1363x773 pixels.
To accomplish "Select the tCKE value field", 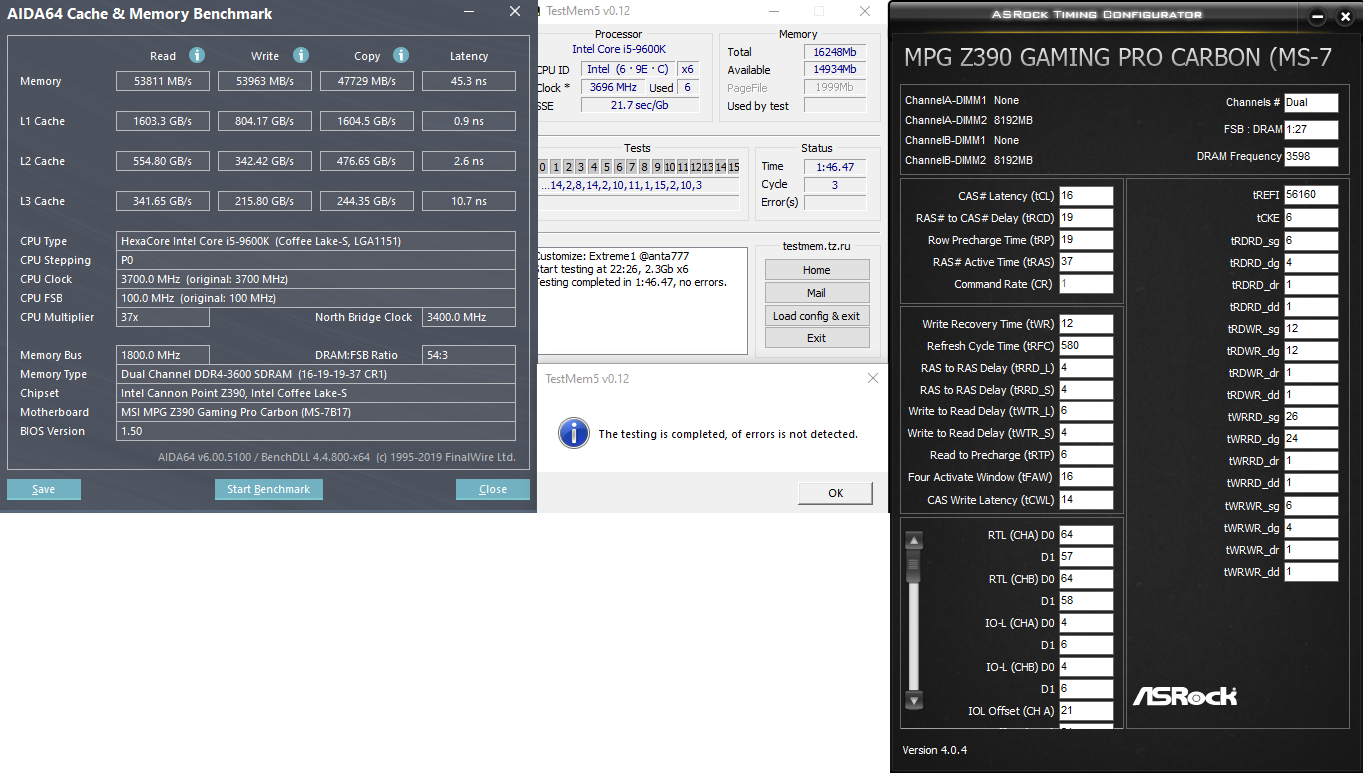I will [1311, 218].
